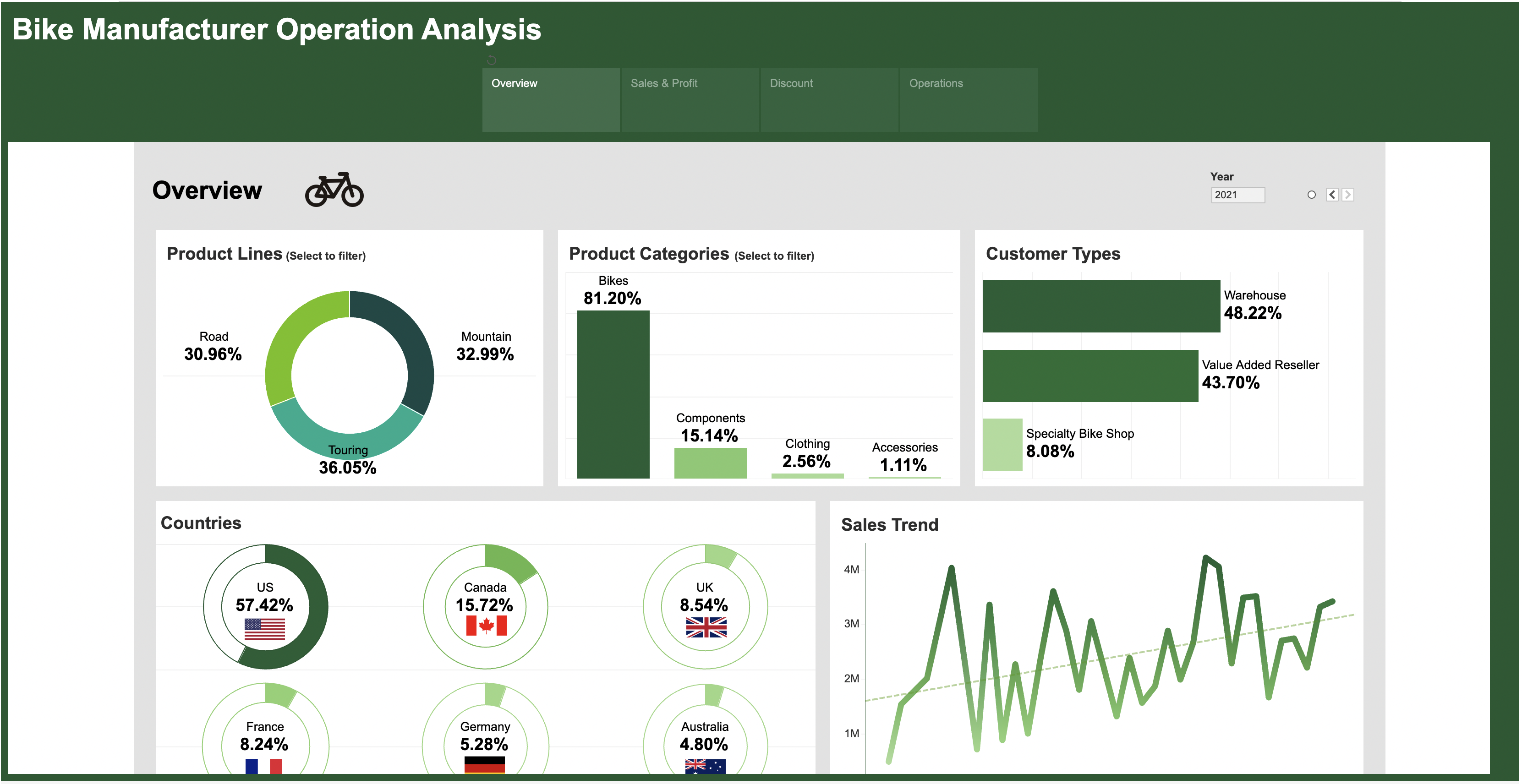Click the Australia flag icon
The image size is (1522, 784).
click(x=706, y=766)
